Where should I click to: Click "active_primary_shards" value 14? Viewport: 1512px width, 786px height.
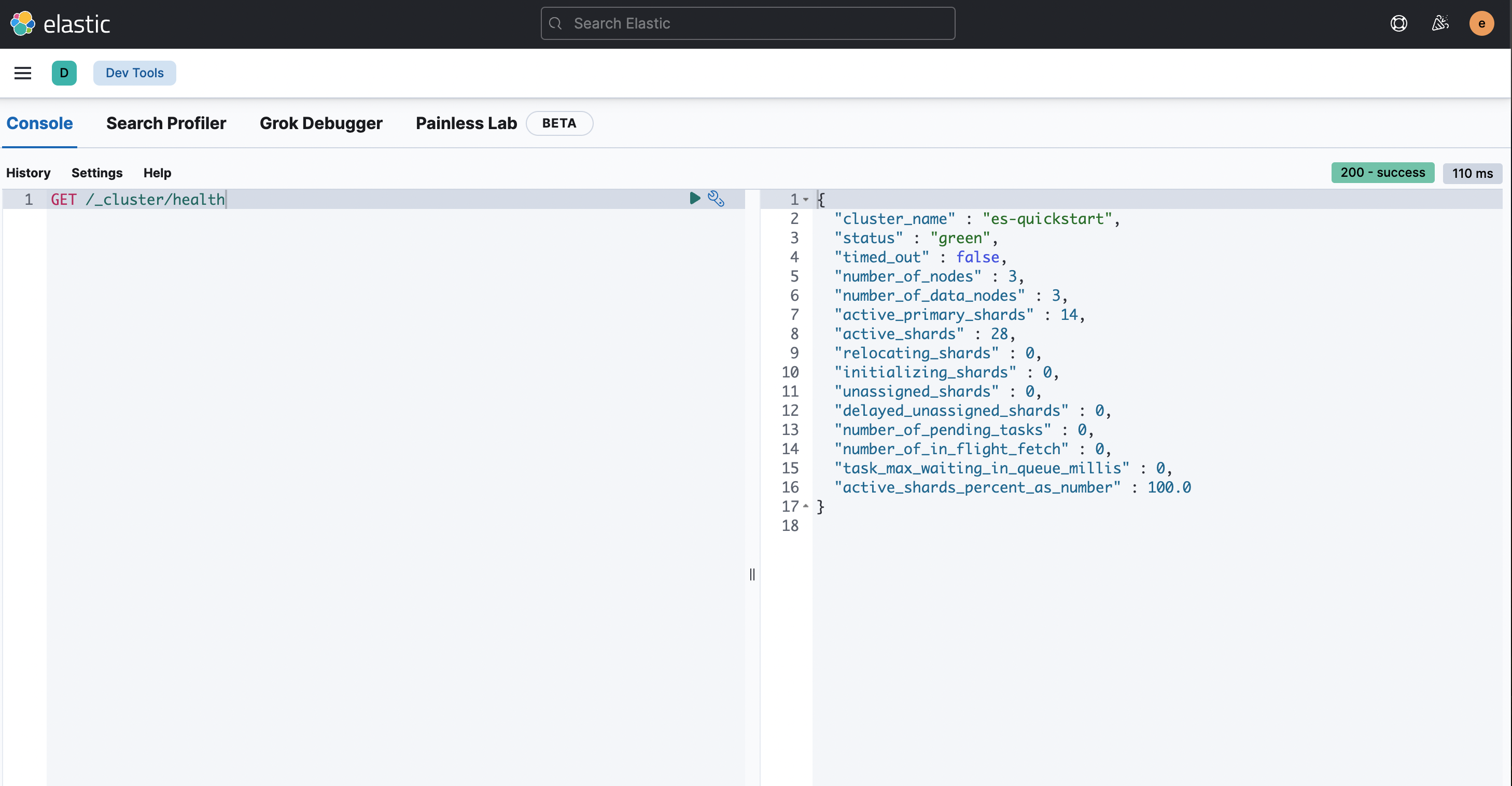click(1069, 315)
